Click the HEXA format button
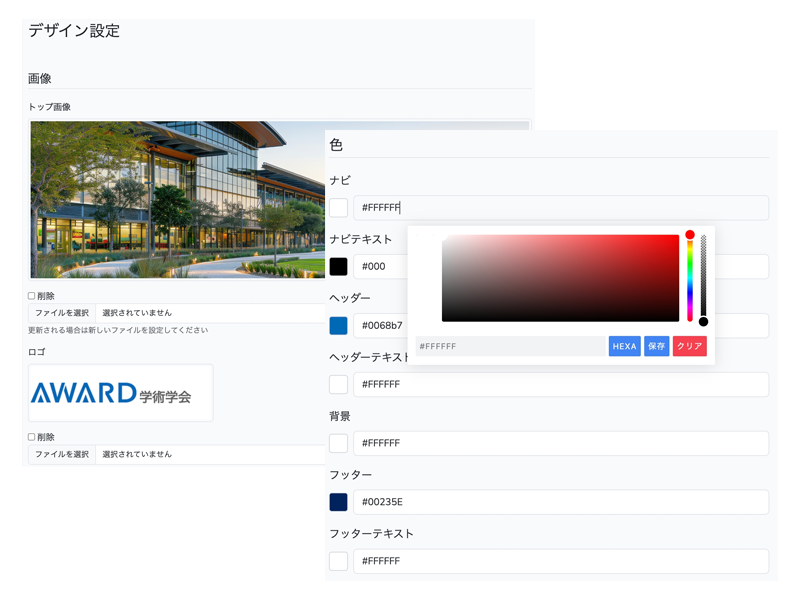This screenshot has width=800, height=600. point(624,346)
